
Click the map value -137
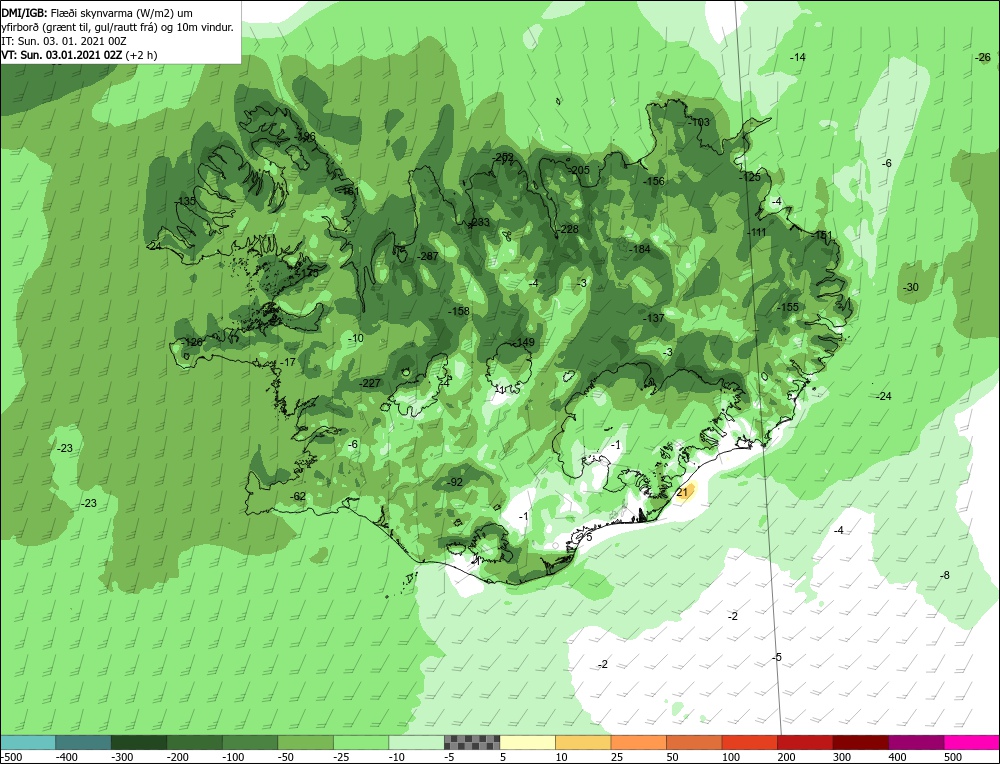(654, 318)
